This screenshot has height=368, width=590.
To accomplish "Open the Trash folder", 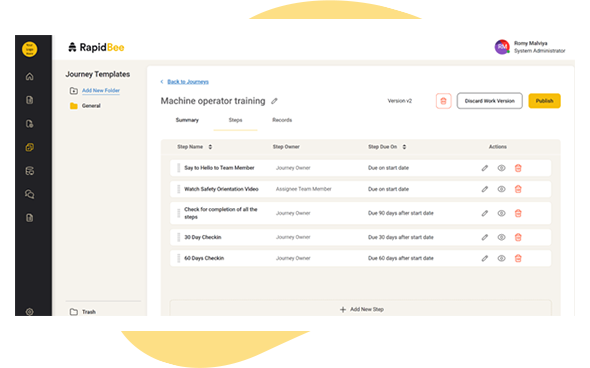I will 83,312.
